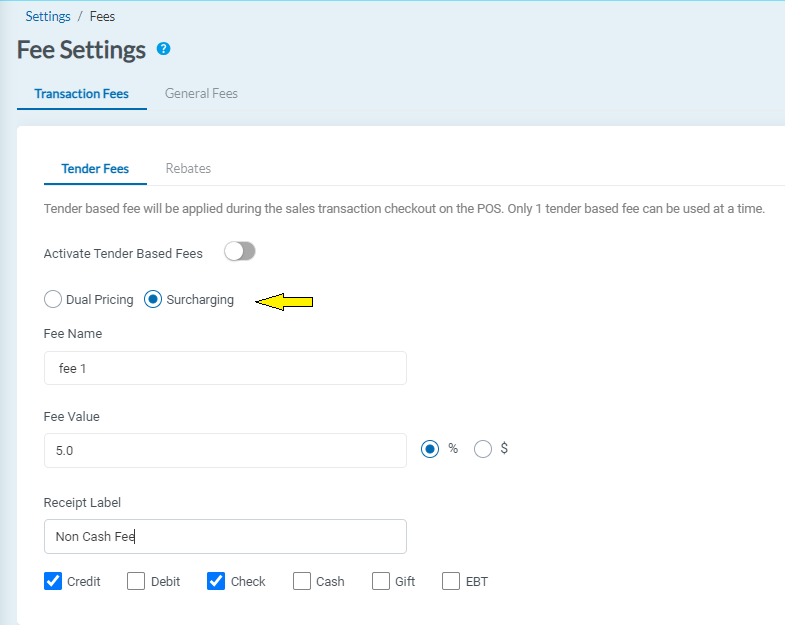This screenshot has width=785, height=625.
Task: Select the Dual Pricing radio option
Action: pos(53,300)
